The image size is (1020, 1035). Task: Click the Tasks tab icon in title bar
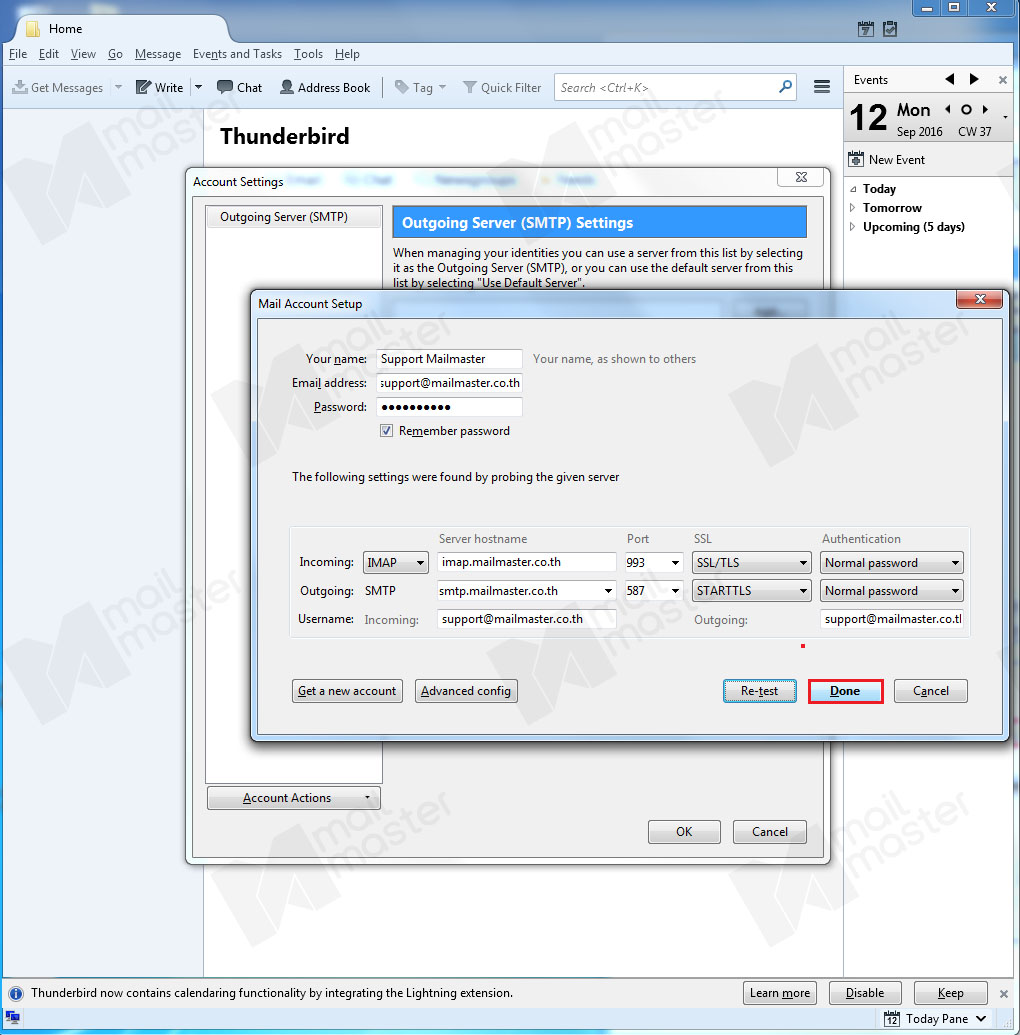click(890, 29)
